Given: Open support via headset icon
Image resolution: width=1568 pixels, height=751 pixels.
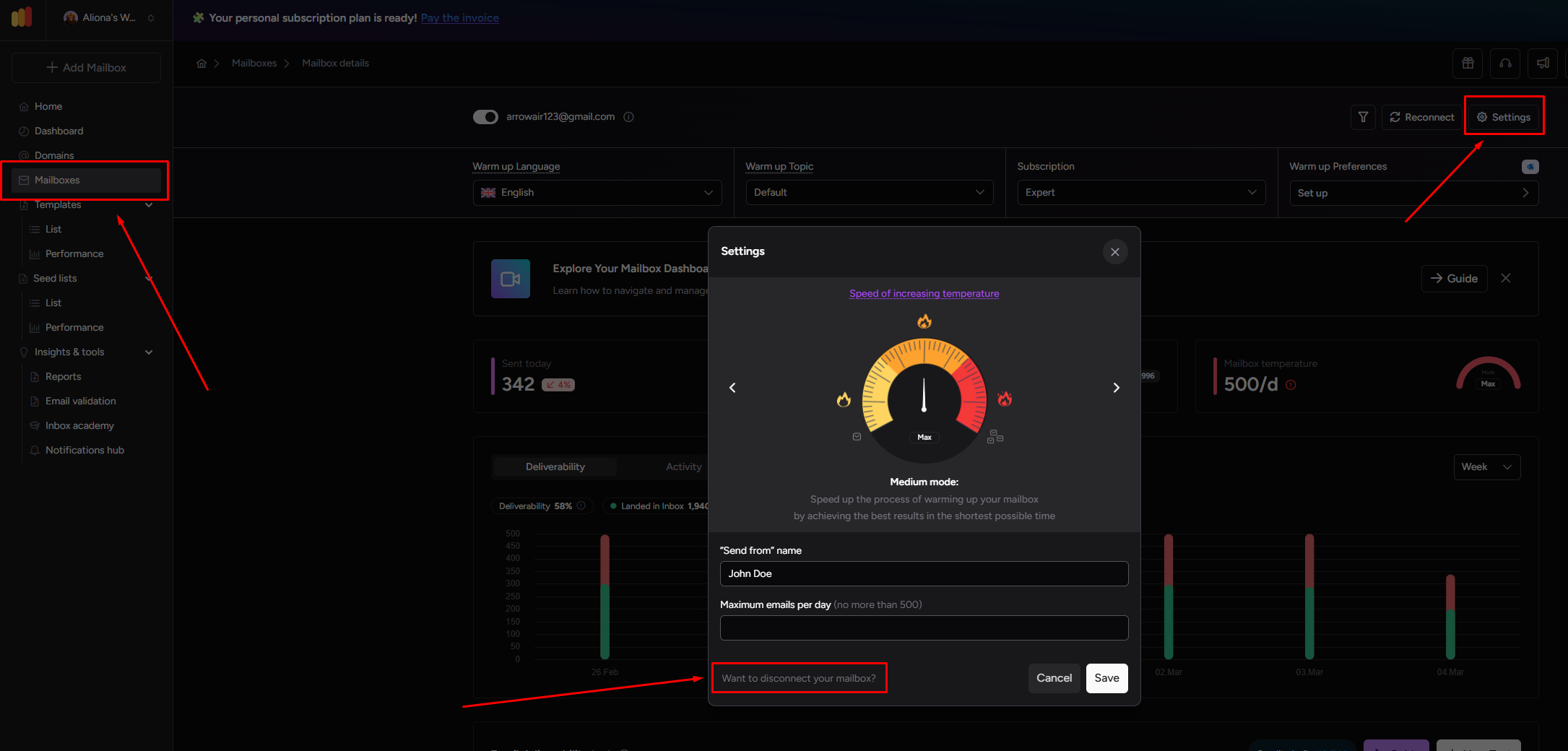Looking at the screenshot, I should 1505,64.
